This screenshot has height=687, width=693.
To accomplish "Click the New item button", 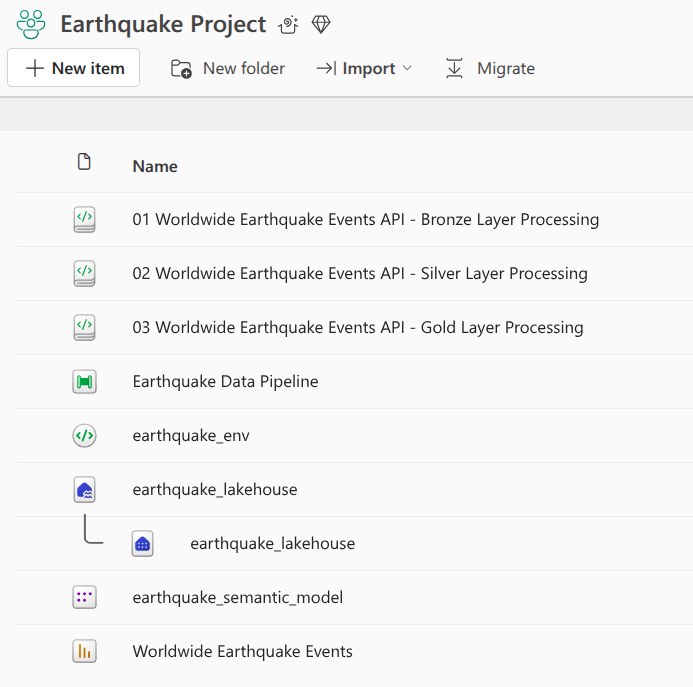I will (74, 68).
